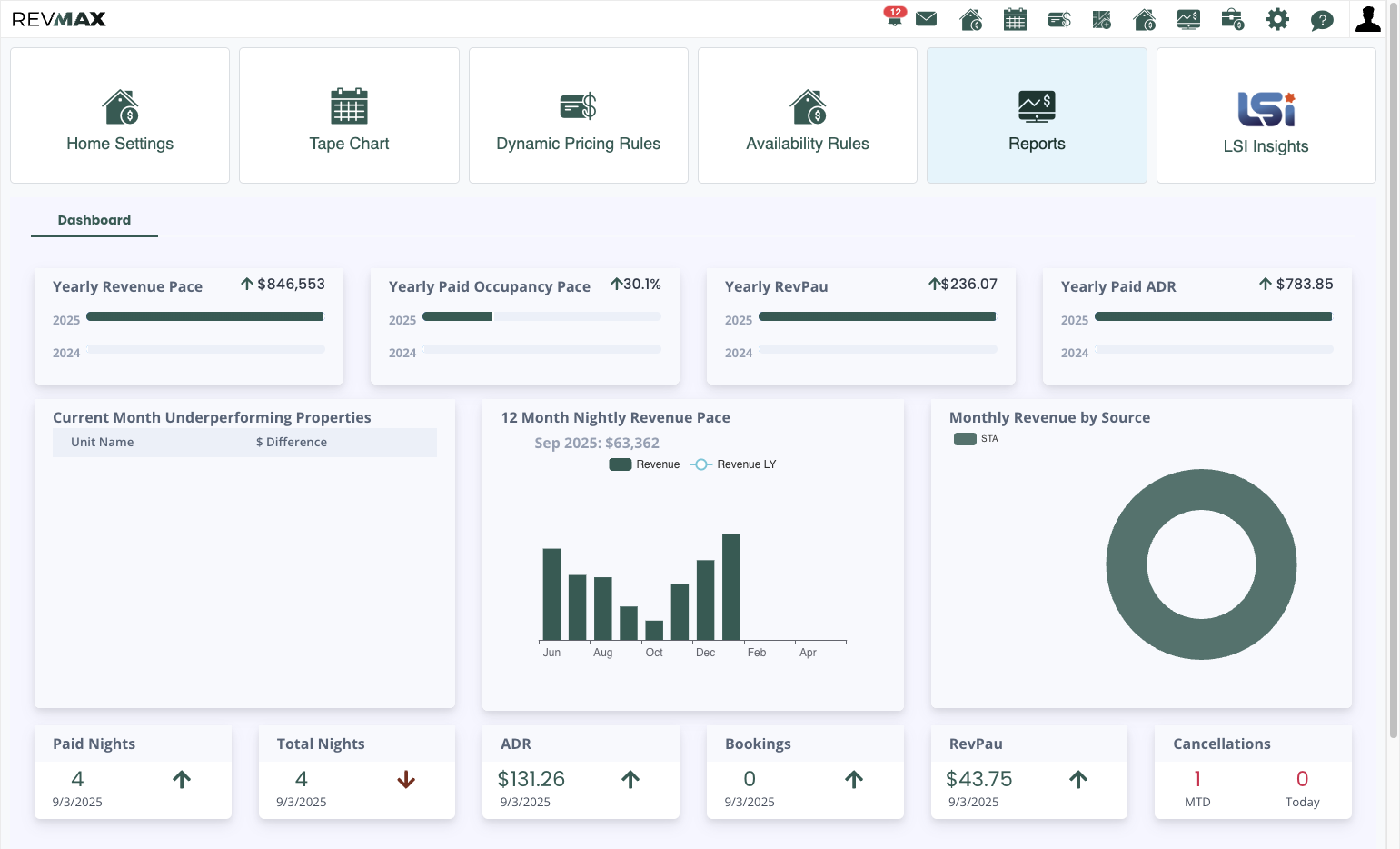1400x849 pixels.
Task: Open the notifications bell with 12 badge
Action: click(895, 17)
